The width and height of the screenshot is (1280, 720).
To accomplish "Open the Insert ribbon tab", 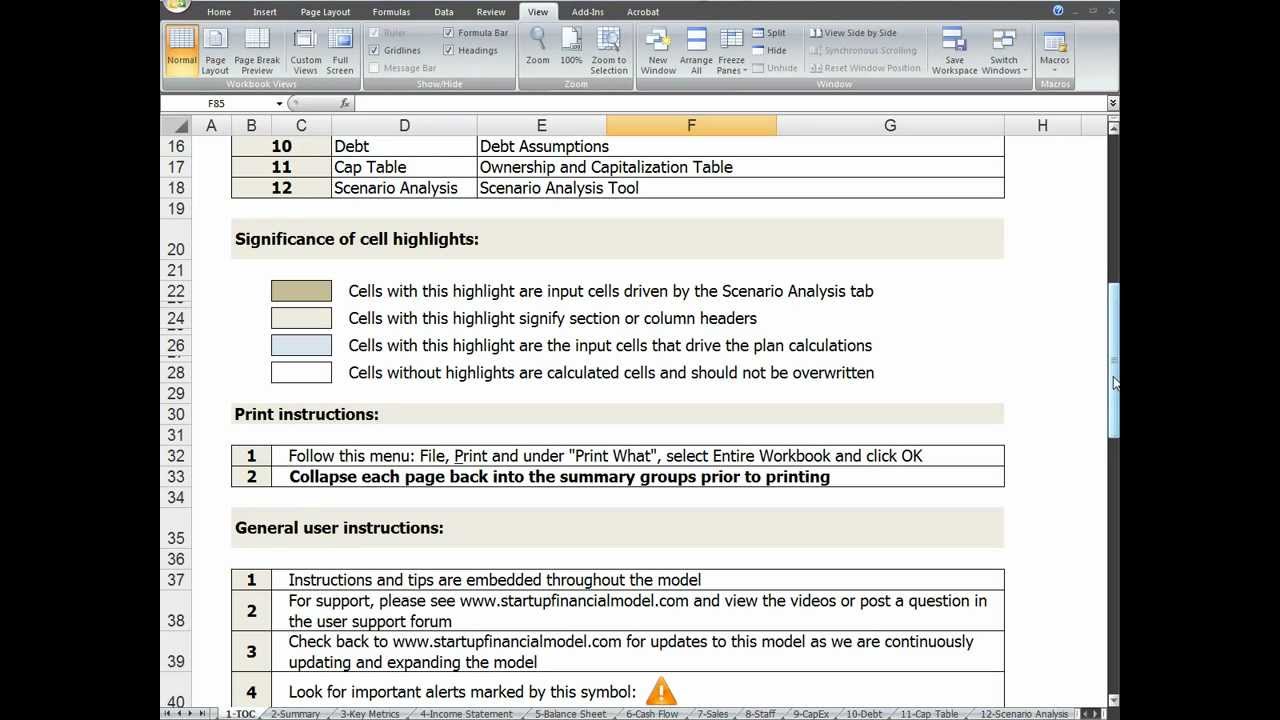I will (265, 12).
